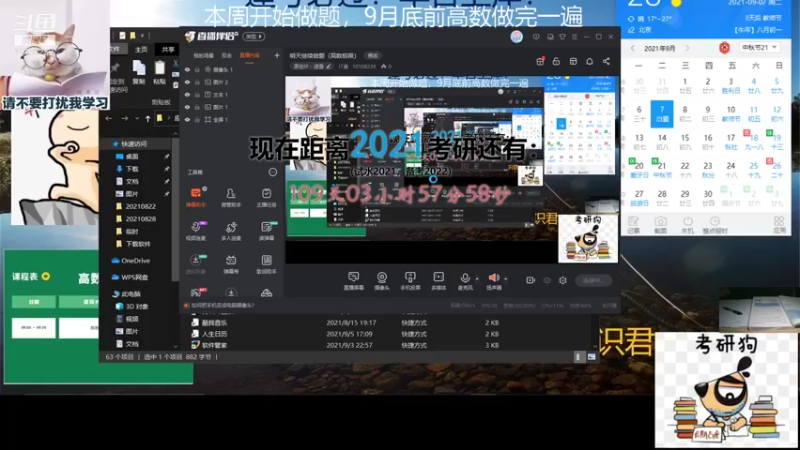
Task: Switch to the first scene tab
Action: tap(204, 55)
